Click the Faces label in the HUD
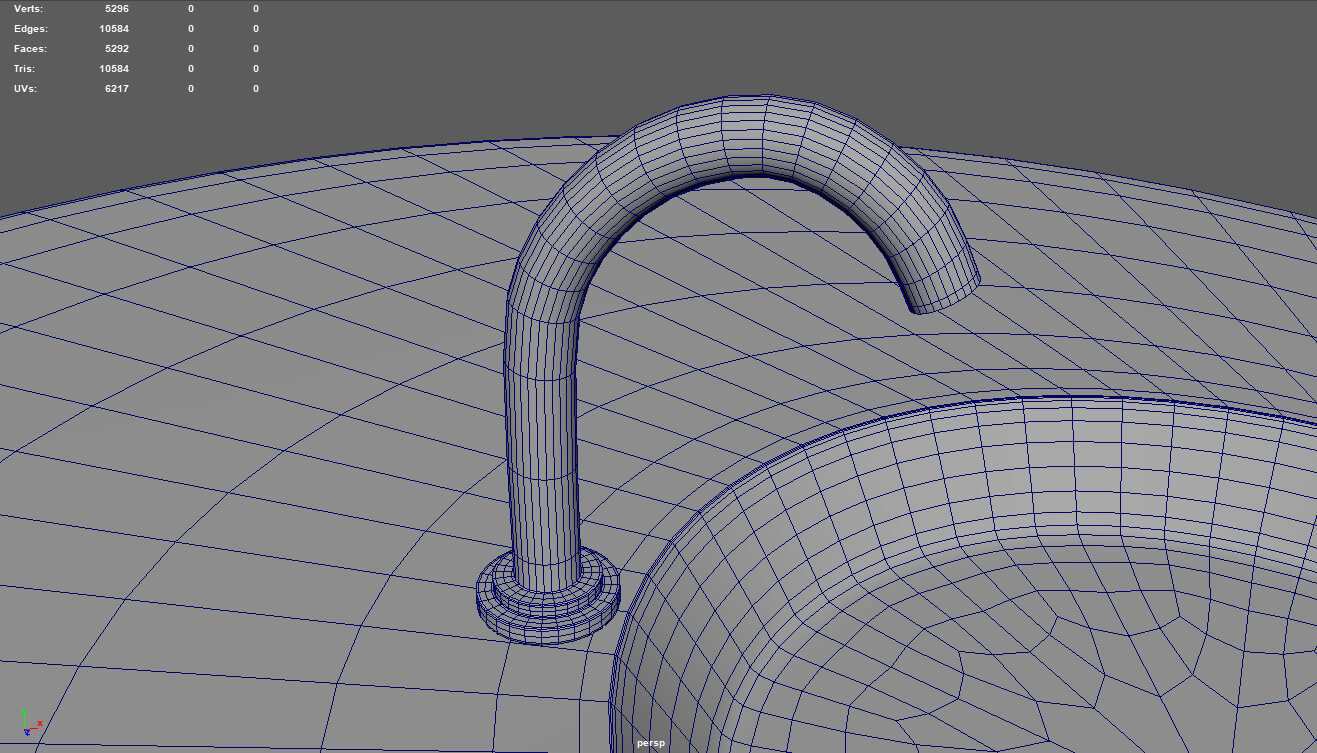The image size is (1317, 753). [x=30, y=49]
